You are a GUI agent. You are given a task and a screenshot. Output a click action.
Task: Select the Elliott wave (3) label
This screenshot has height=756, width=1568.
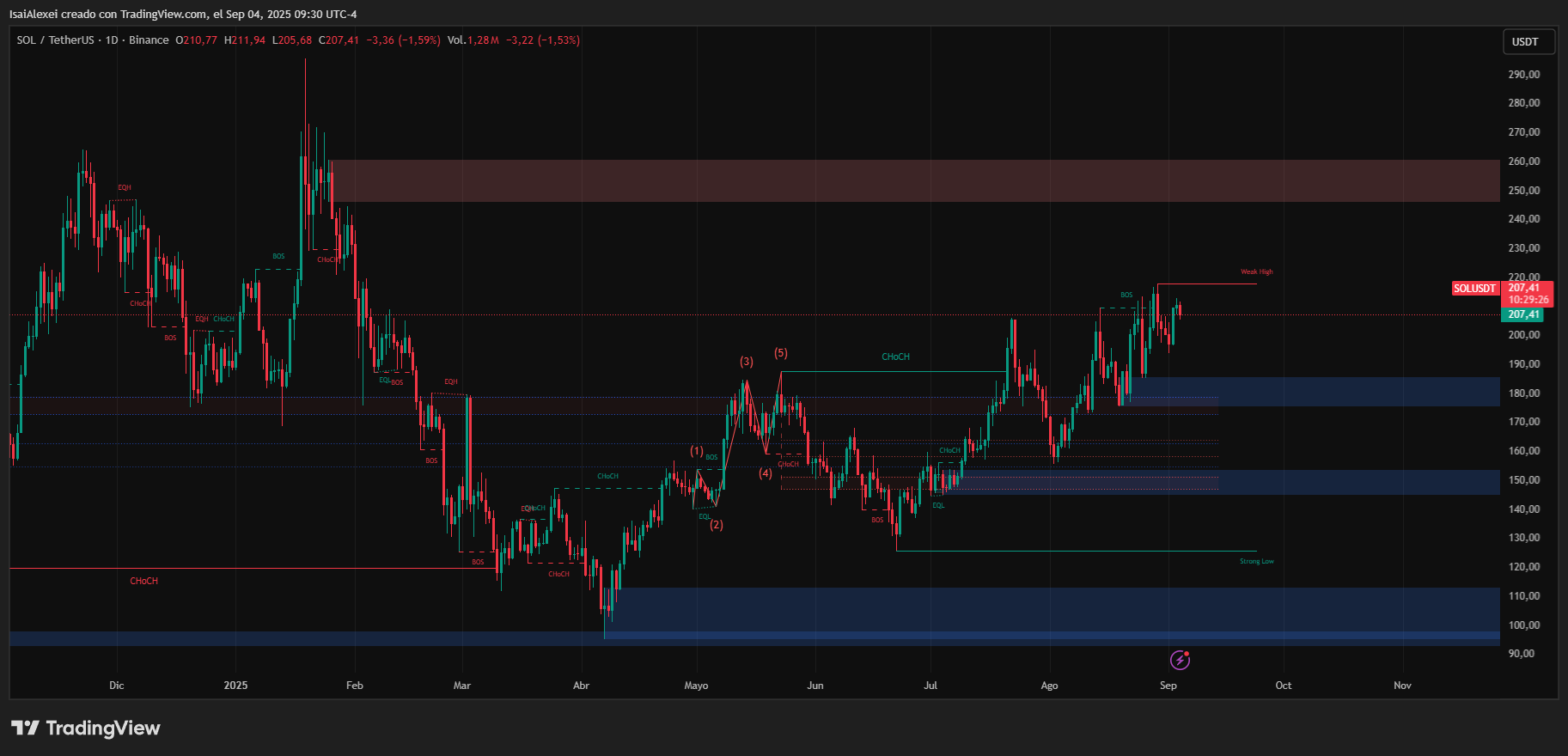pos(747,362)
